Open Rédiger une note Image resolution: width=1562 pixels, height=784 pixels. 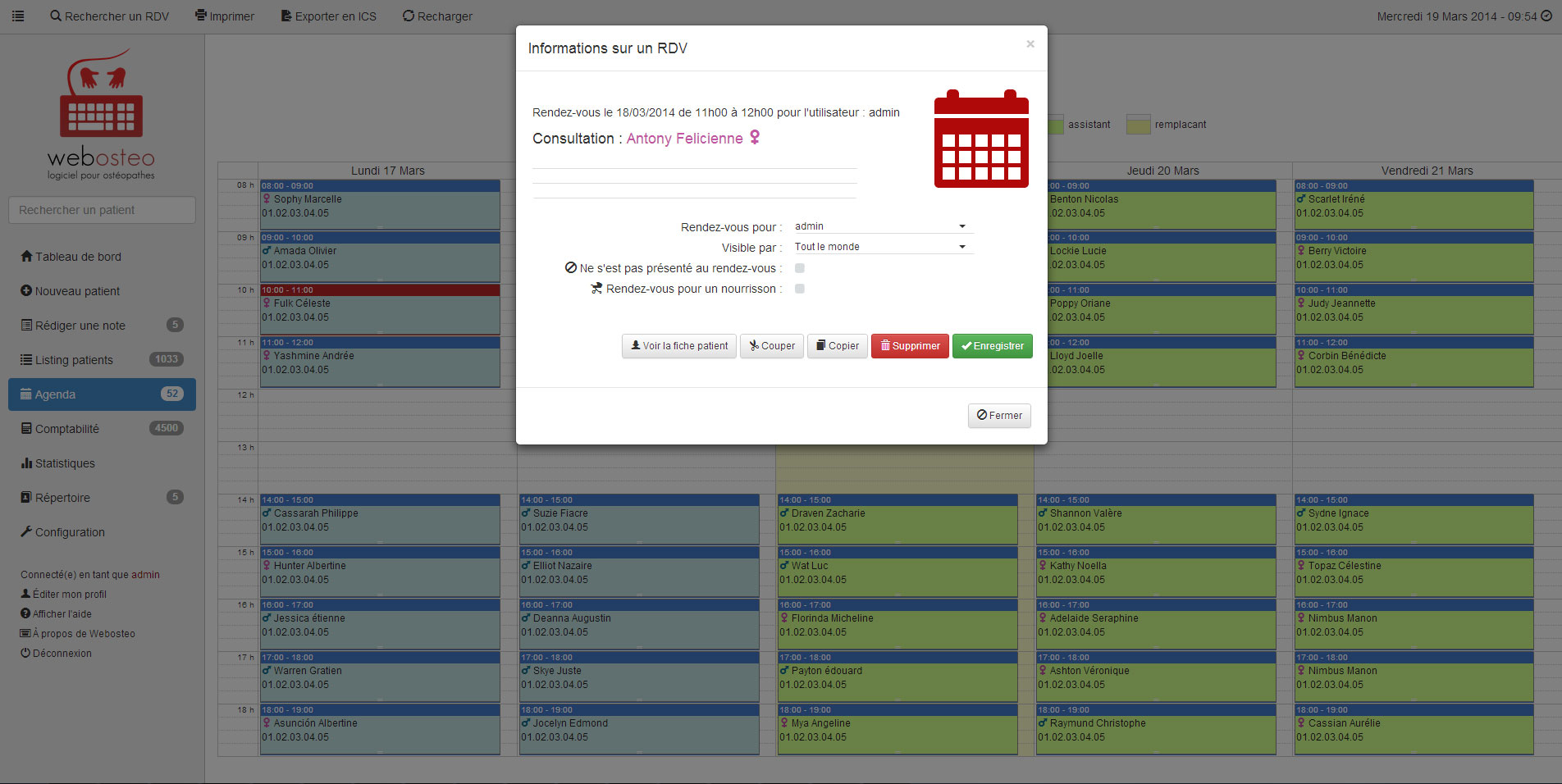(x=102, y=326)
